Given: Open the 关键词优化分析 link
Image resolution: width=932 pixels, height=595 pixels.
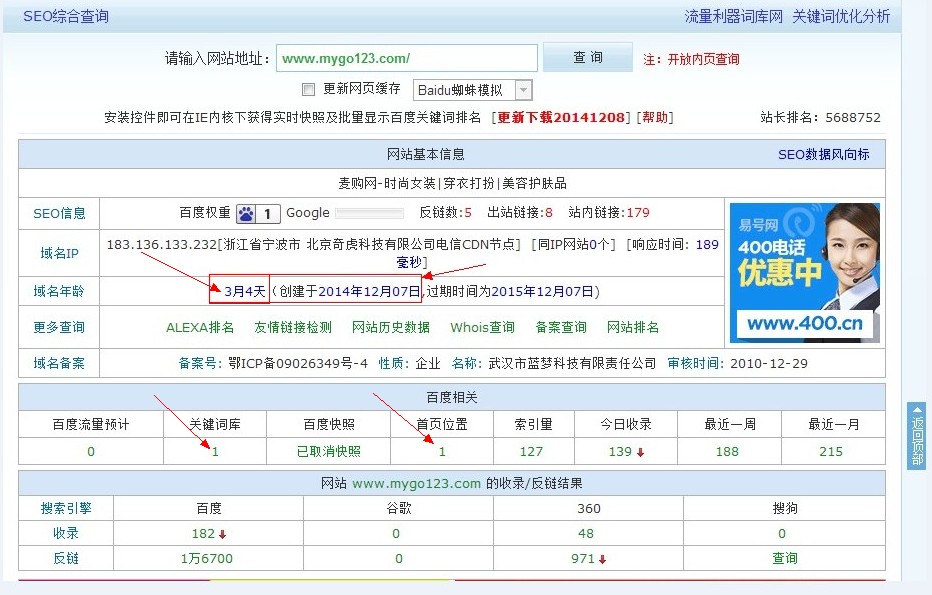Looking at the screenshot, I should click(841, 16).
